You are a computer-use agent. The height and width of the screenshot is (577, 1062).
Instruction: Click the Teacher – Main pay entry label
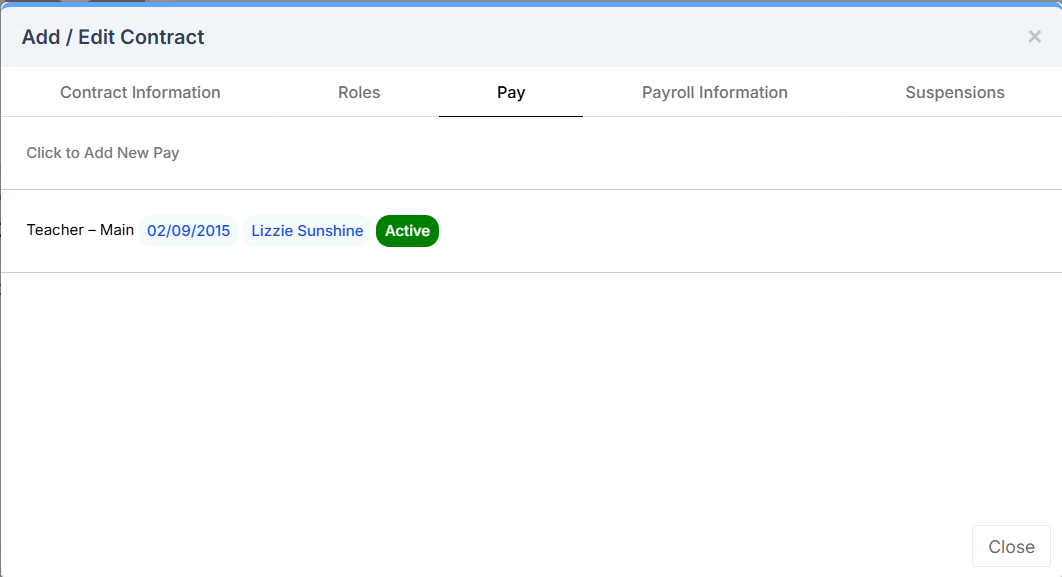coord(80,230)
